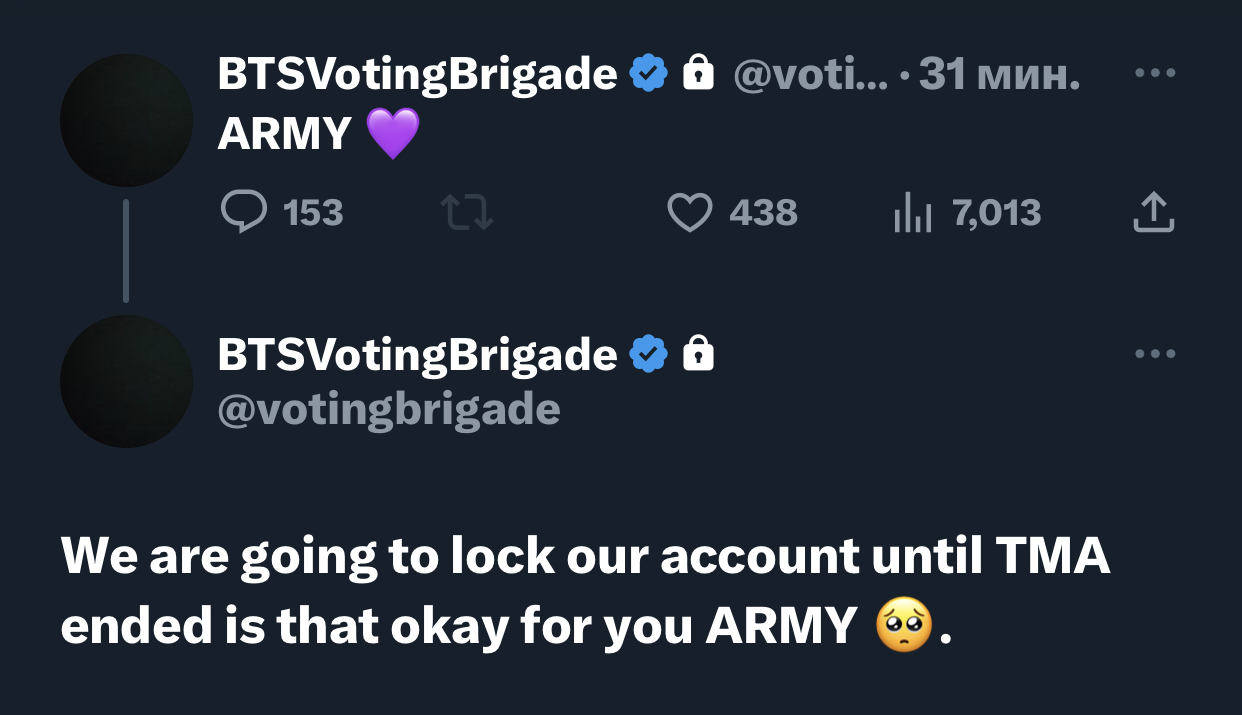Click the 31 мин. timestamp

tap(999, 74)
